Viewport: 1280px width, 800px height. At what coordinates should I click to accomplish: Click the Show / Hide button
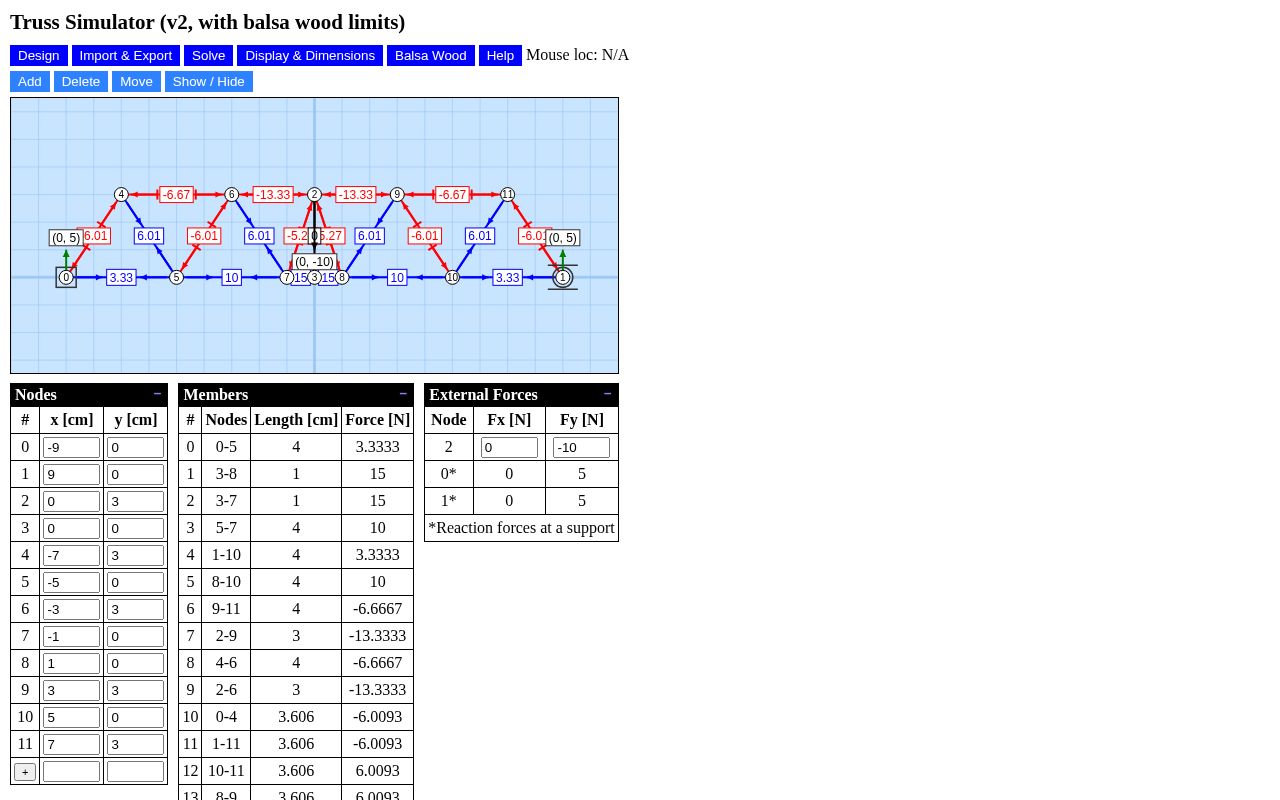[209, 82]
